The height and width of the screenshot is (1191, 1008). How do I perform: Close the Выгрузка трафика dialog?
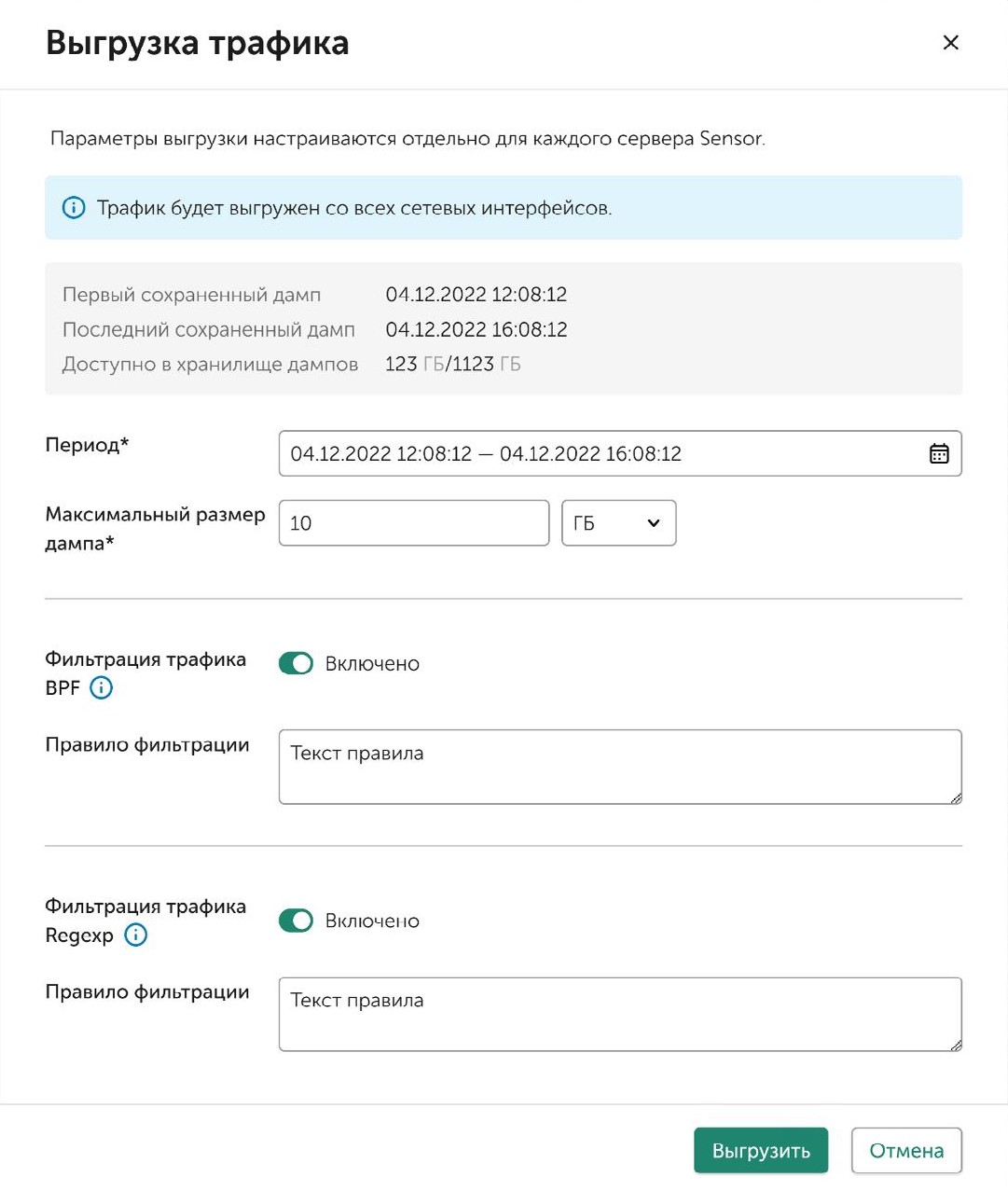[x=950, y=43]
